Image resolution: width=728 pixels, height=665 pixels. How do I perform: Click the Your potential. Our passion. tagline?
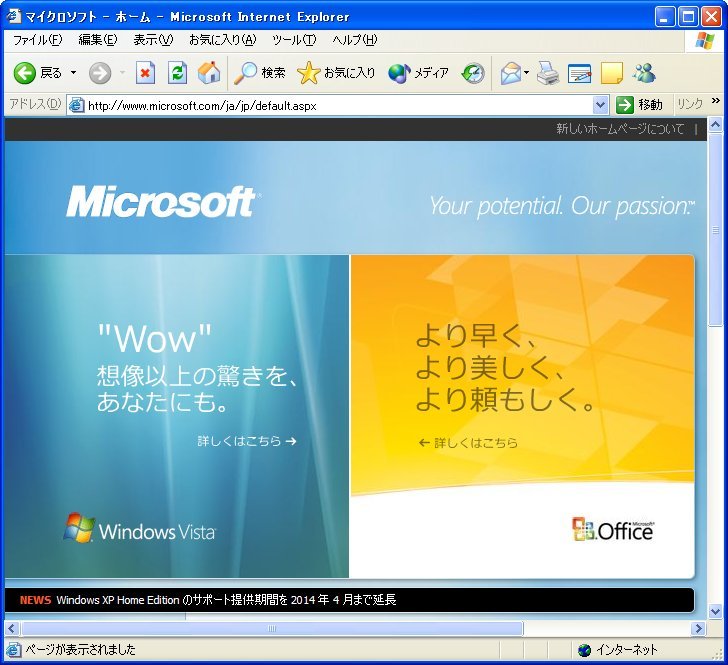(561, 206)
